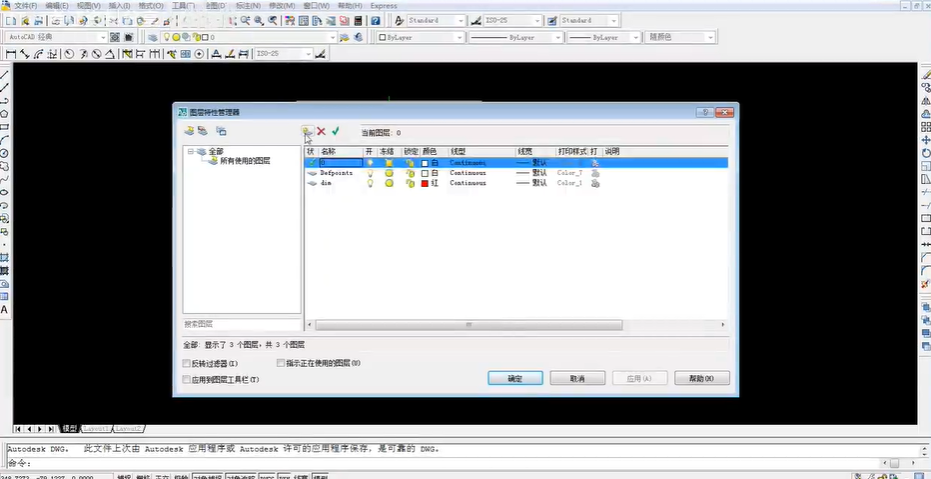The height and width of the screenshot is (479, 931).
Task: Open the layer control dropdown showing 0
Action: tap(332, 37)
